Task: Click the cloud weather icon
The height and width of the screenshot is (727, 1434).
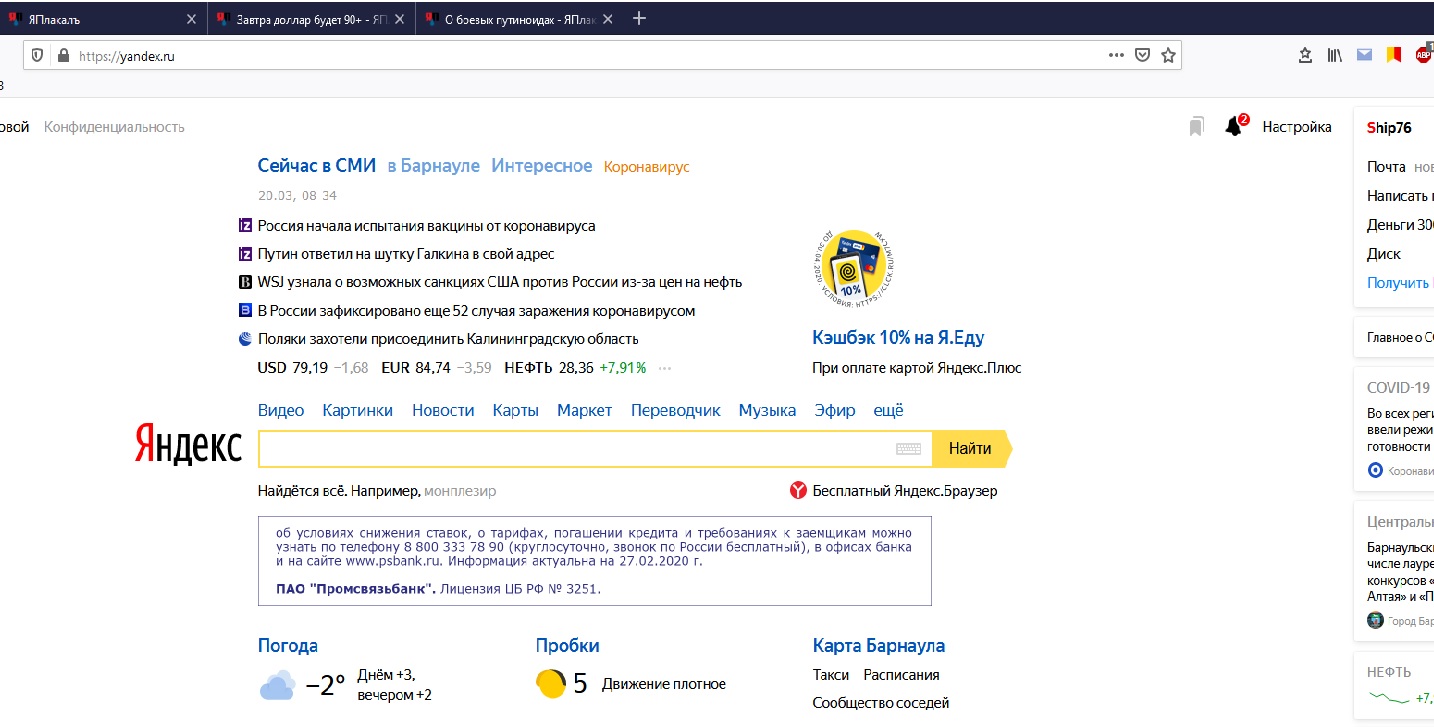Action: 277,686
